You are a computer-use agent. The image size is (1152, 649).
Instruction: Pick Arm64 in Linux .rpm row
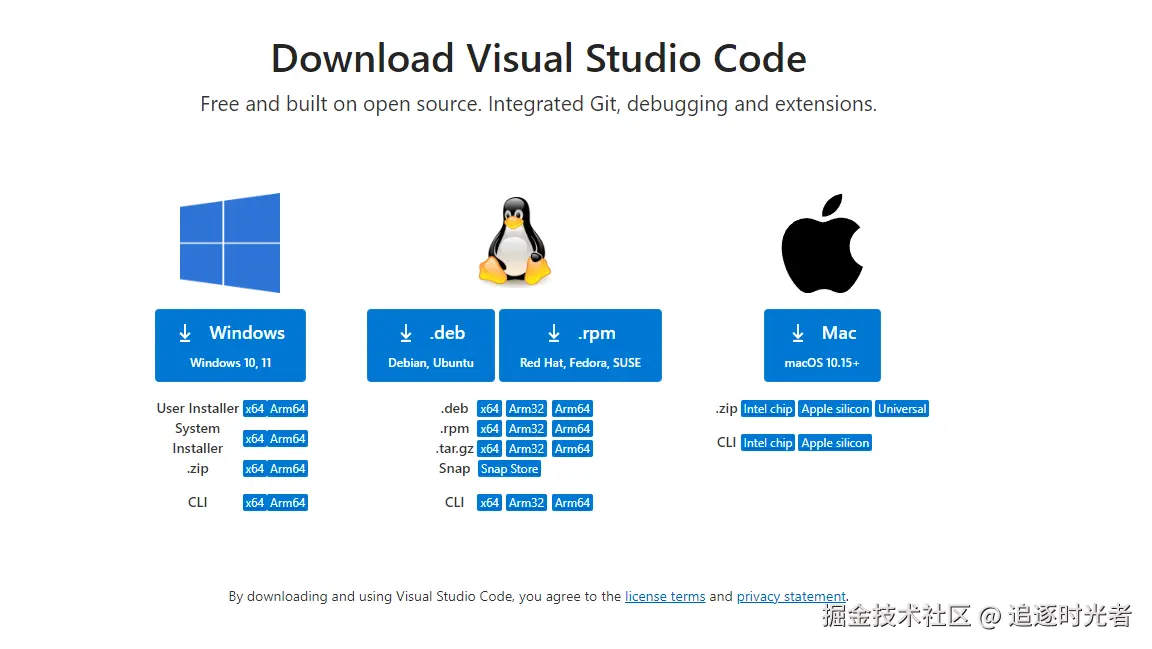point(572,429)
